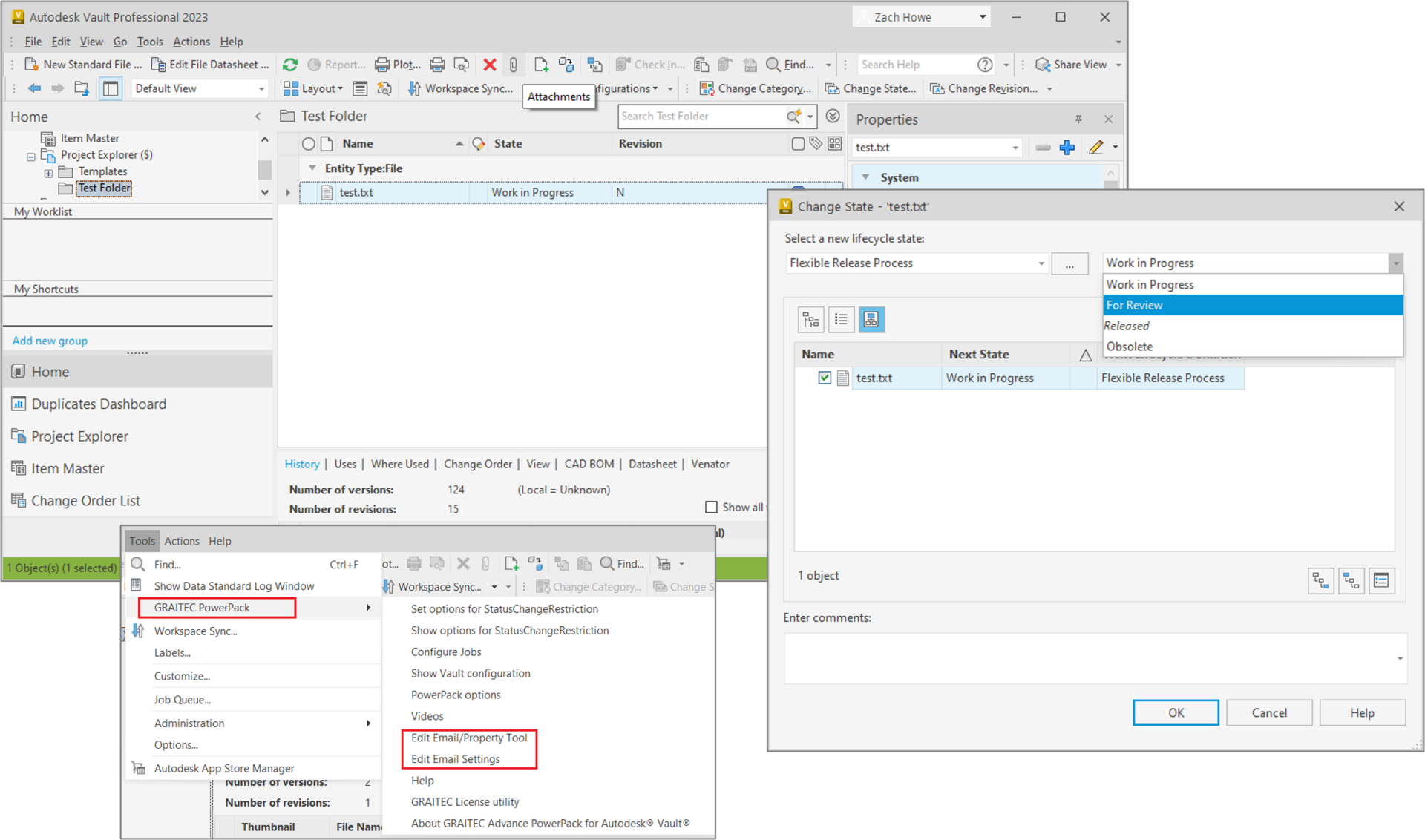The image size is (1425, 840).
Task: Toggle the square checkbox in the file list header
Action: click(798, 143)
